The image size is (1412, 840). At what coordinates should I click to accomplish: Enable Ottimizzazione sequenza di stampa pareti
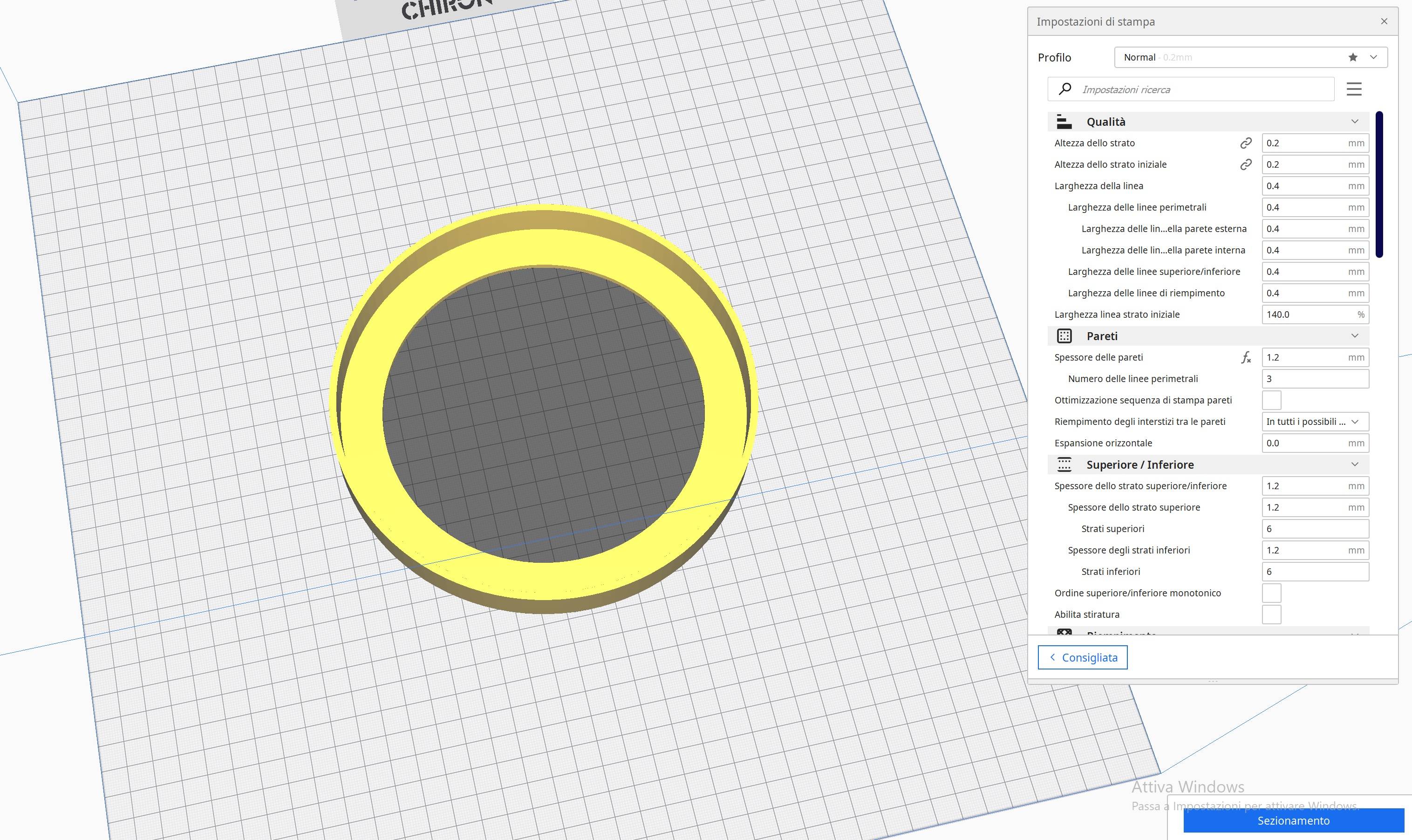tap(1272, 400)
